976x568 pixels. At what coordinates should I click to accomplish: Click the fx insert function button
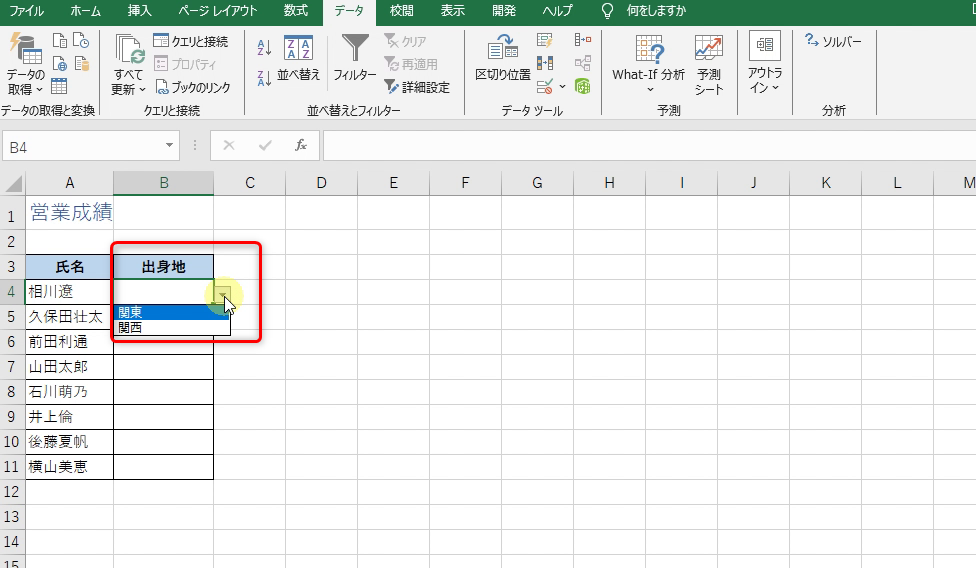(300, 146)
